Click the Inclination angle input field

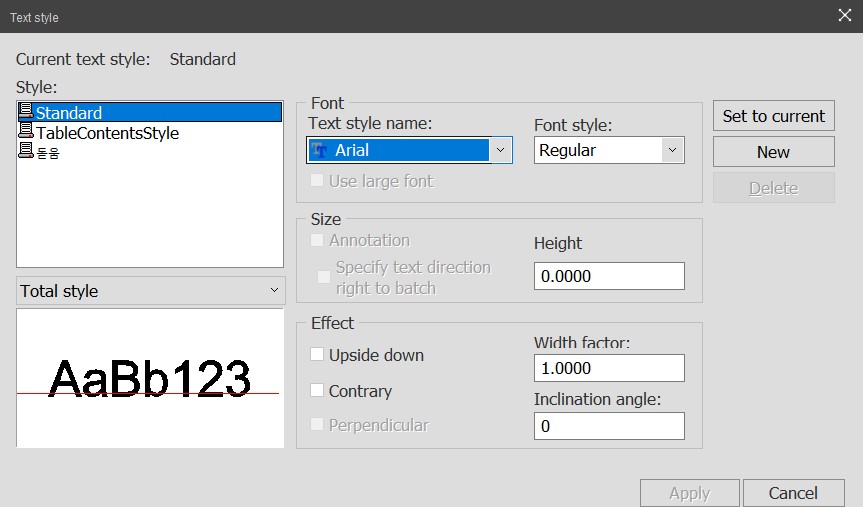609,426
